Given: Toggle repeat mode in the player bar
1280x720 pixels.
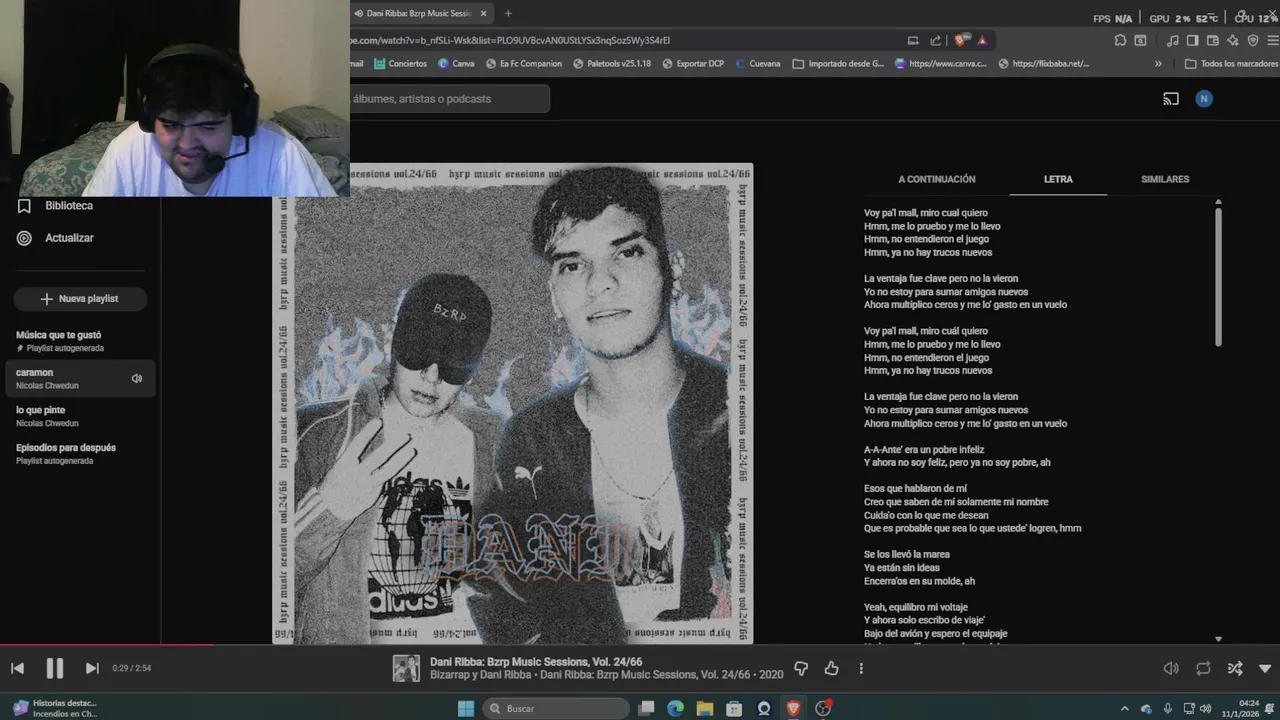Looking at the screenshot, I should [x=1203, y=668].
